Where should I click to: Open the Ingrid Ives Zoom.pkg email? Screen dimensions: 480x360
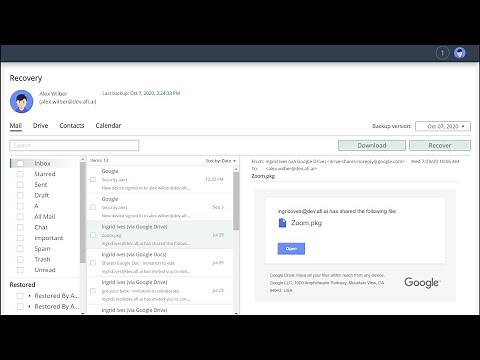tap(160, 235)
